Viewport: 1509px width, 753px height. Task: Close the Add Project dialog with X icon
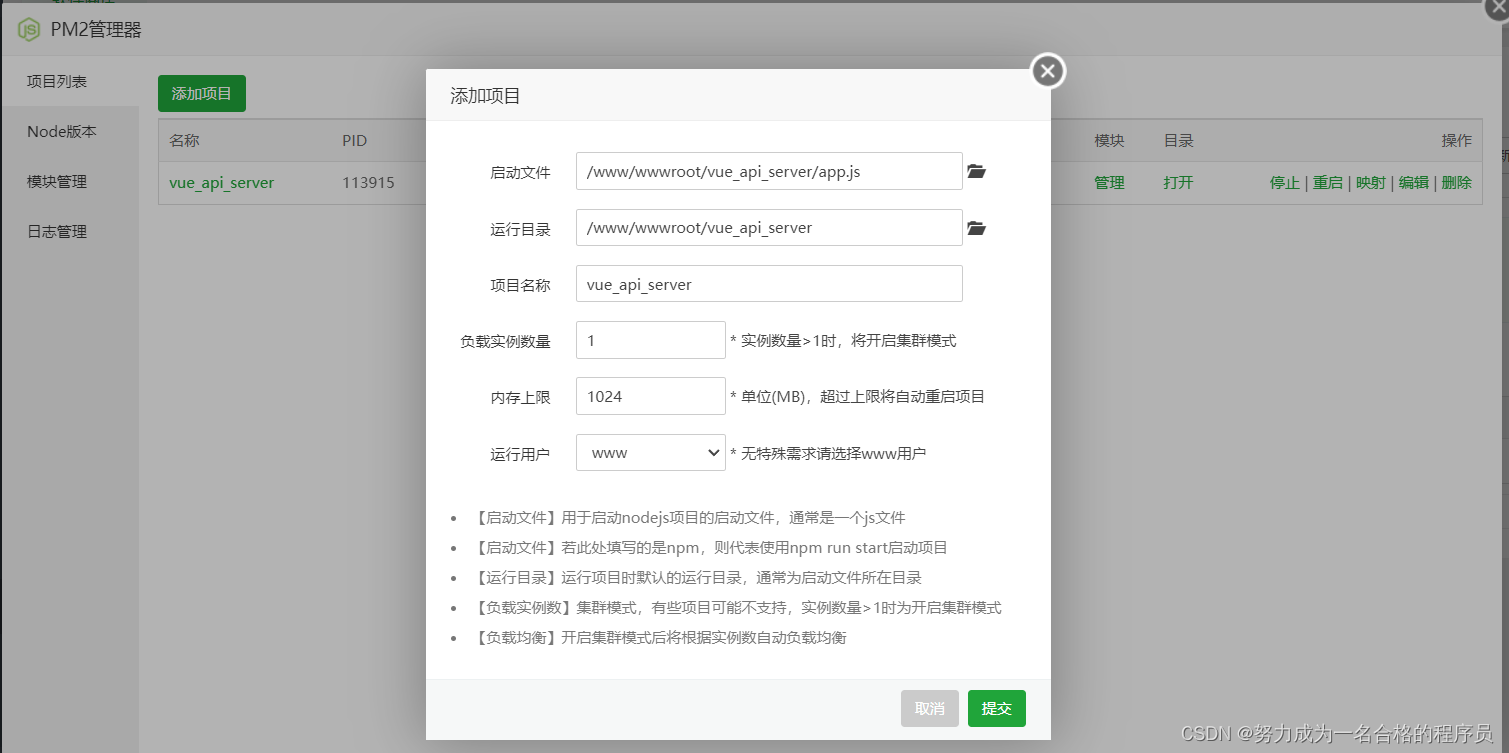[x=1047, y=71]
